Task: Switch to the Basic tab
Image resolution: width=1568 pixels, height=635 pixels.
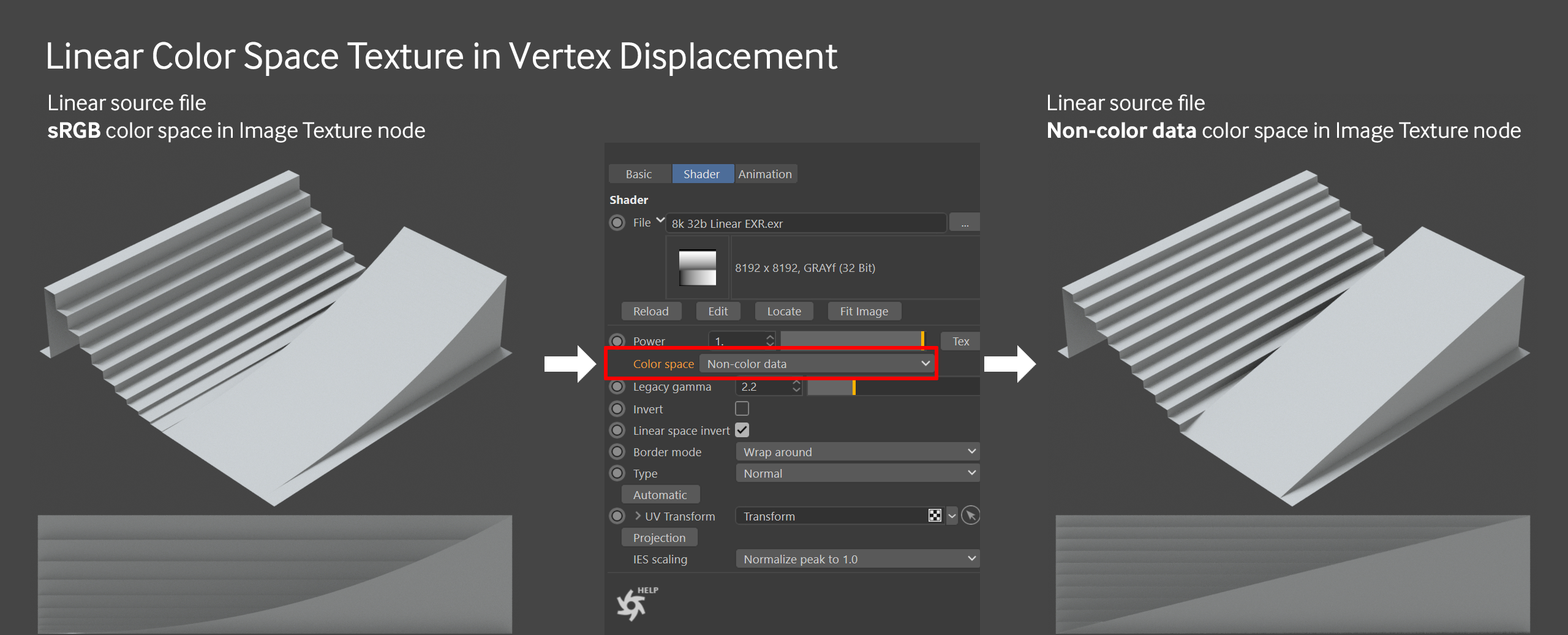Action: coord(639,174)
